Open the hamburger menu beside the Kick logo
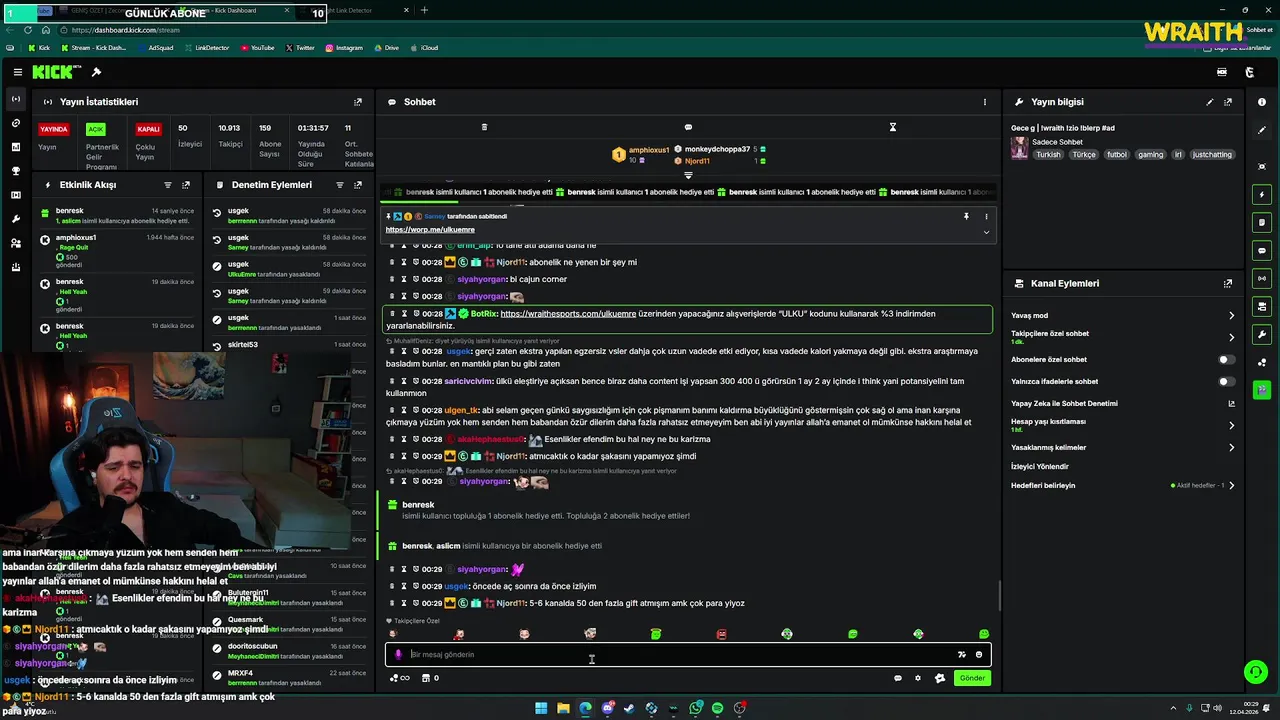This screenshot has width=1280, height=720. point(17,72)
